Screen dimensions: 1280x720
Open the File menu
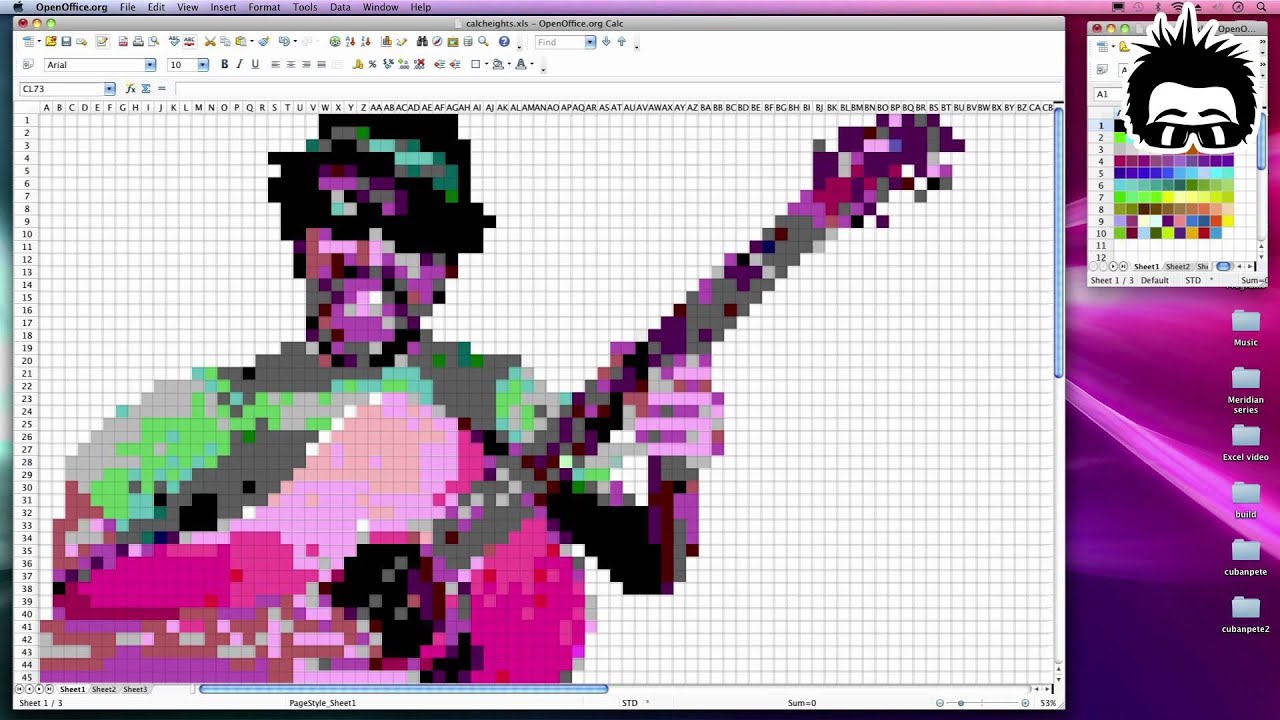click(128, 7)
